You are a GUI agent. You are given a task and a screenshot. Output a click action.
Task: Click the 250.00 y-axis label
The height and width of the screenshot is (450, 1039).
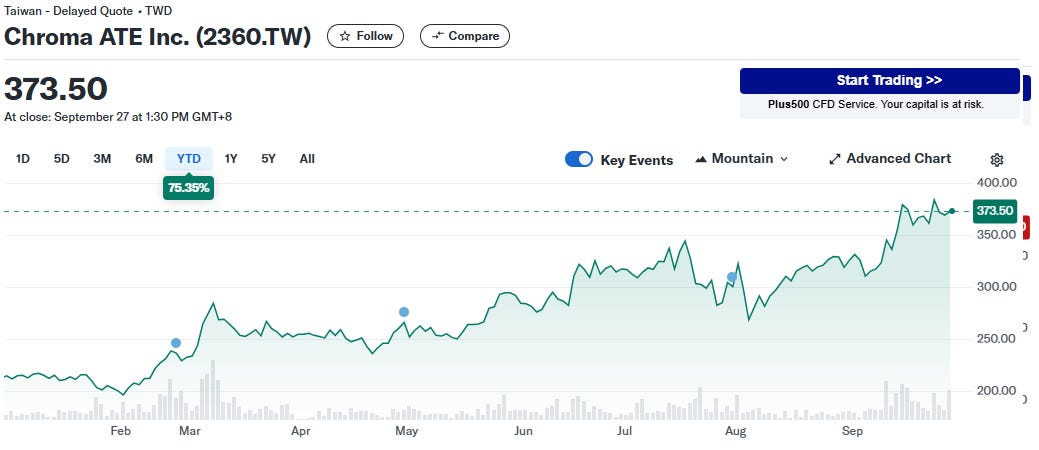[x=997, y=339]
